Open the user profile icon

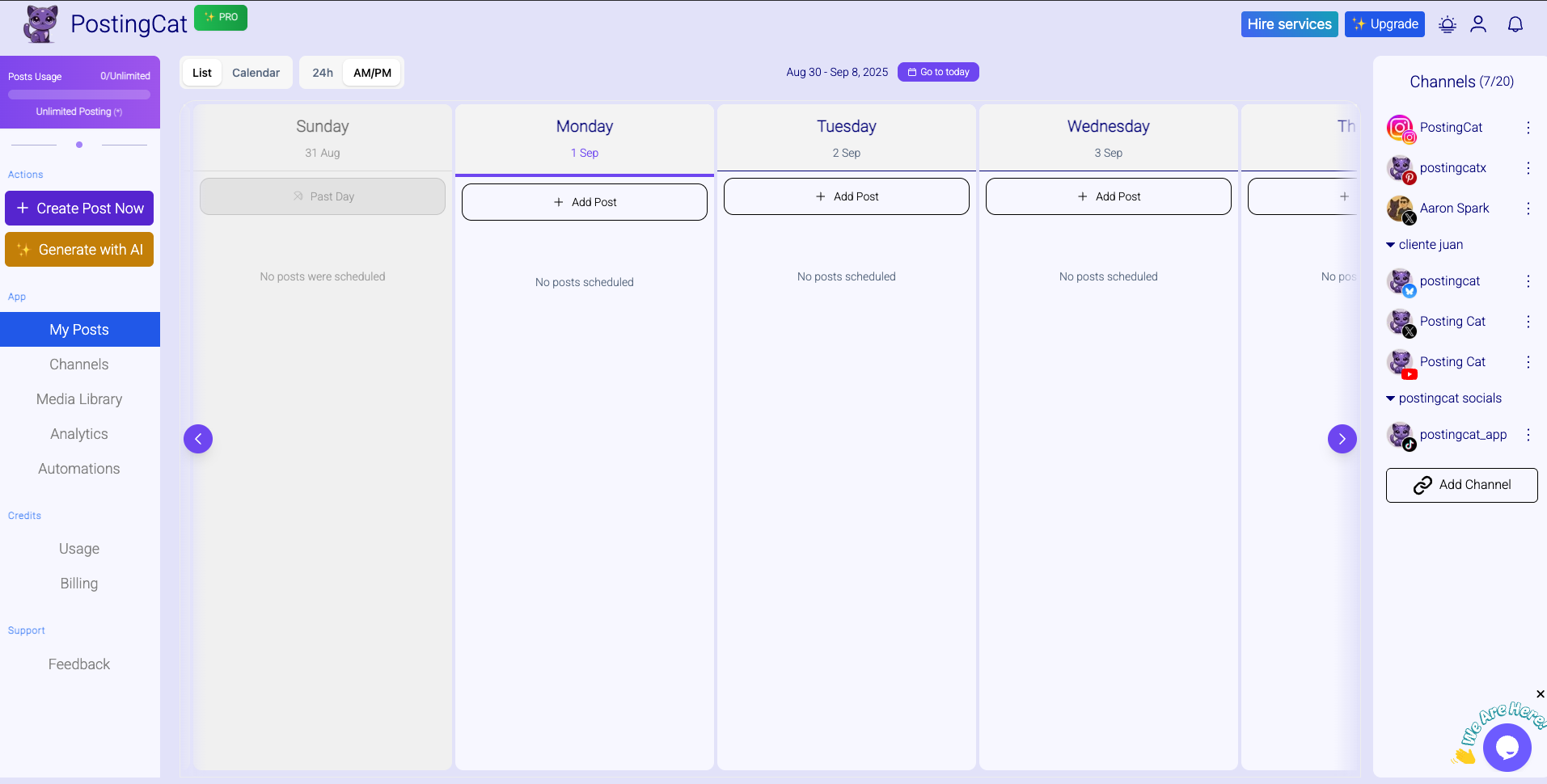(x=1478, y=24)
